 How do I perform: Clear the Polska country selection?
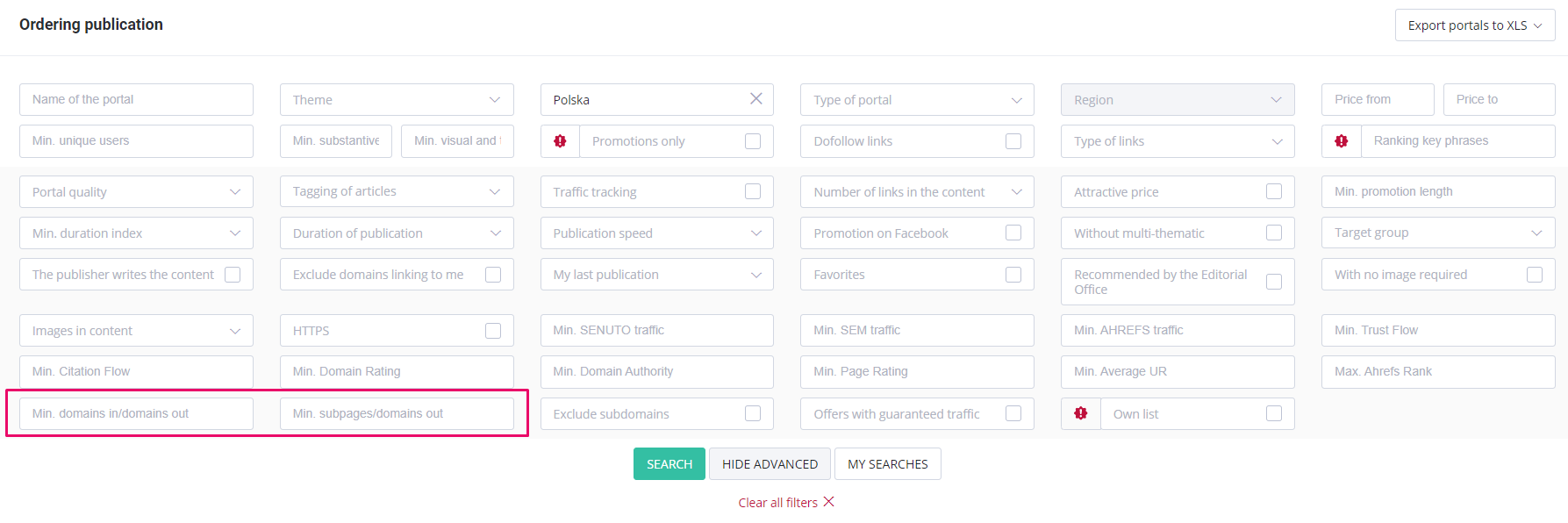click(x=756, y=99)
